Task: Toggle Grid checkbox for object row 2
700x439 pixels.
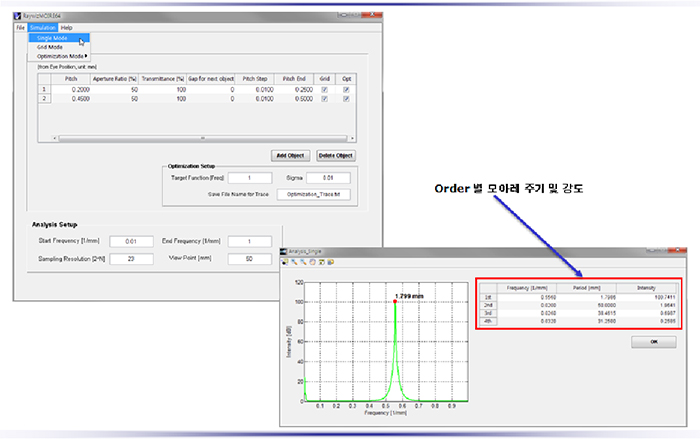Action: [324, 98]
